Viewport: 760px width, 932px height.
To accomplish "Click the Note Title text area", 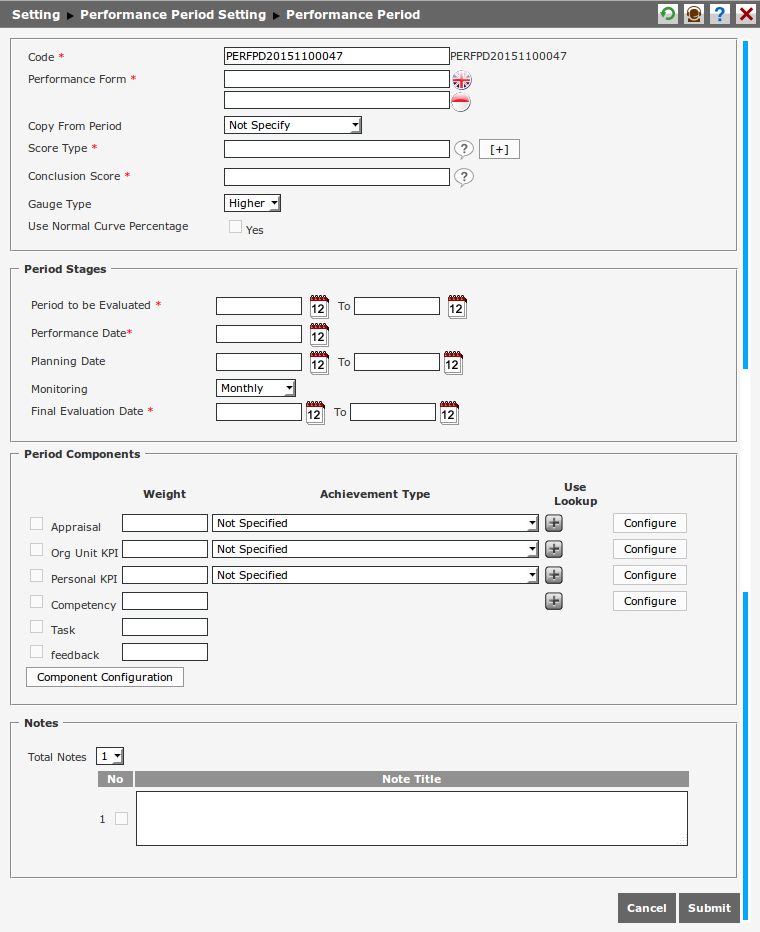I will [x=412, y=818].
